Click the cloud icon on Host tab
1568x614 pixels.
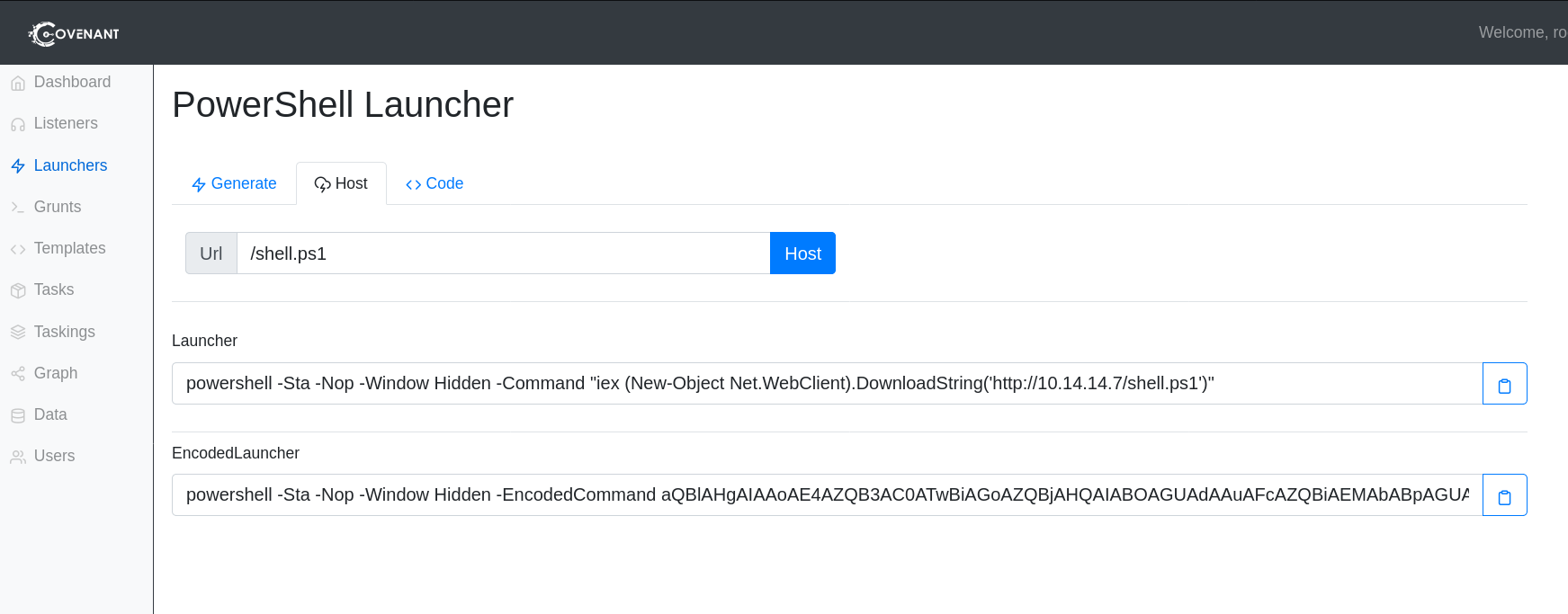pos(322,184)
